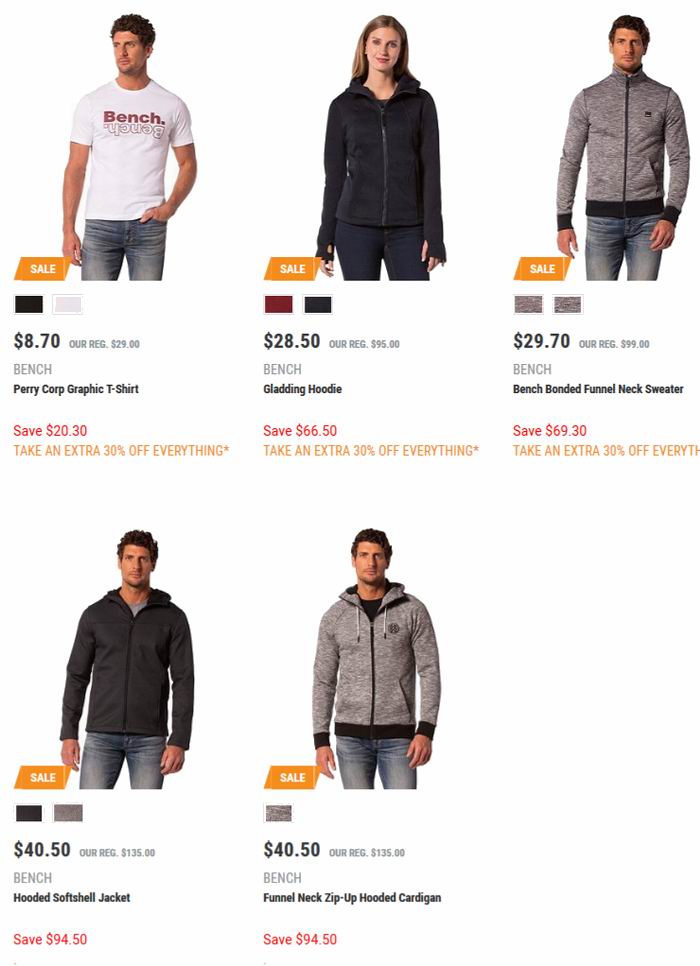This screenshot has height=966, width=700.
Task: Open Bench Bonded Funnel Neck Sweater link
Action: [598, 389]
